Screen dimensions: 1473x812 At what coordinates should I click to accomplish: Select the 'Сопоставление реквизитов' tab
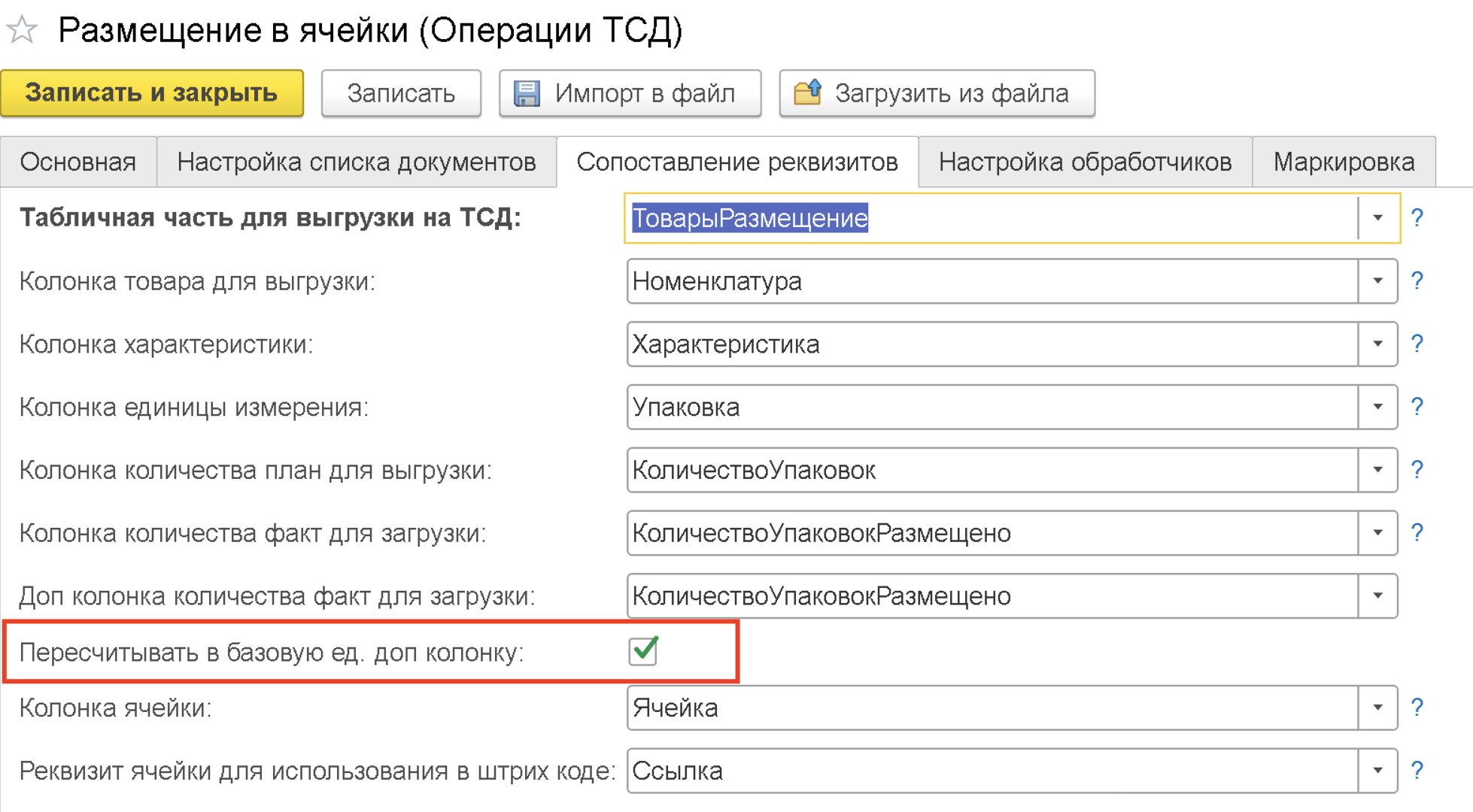click(737, 162)
